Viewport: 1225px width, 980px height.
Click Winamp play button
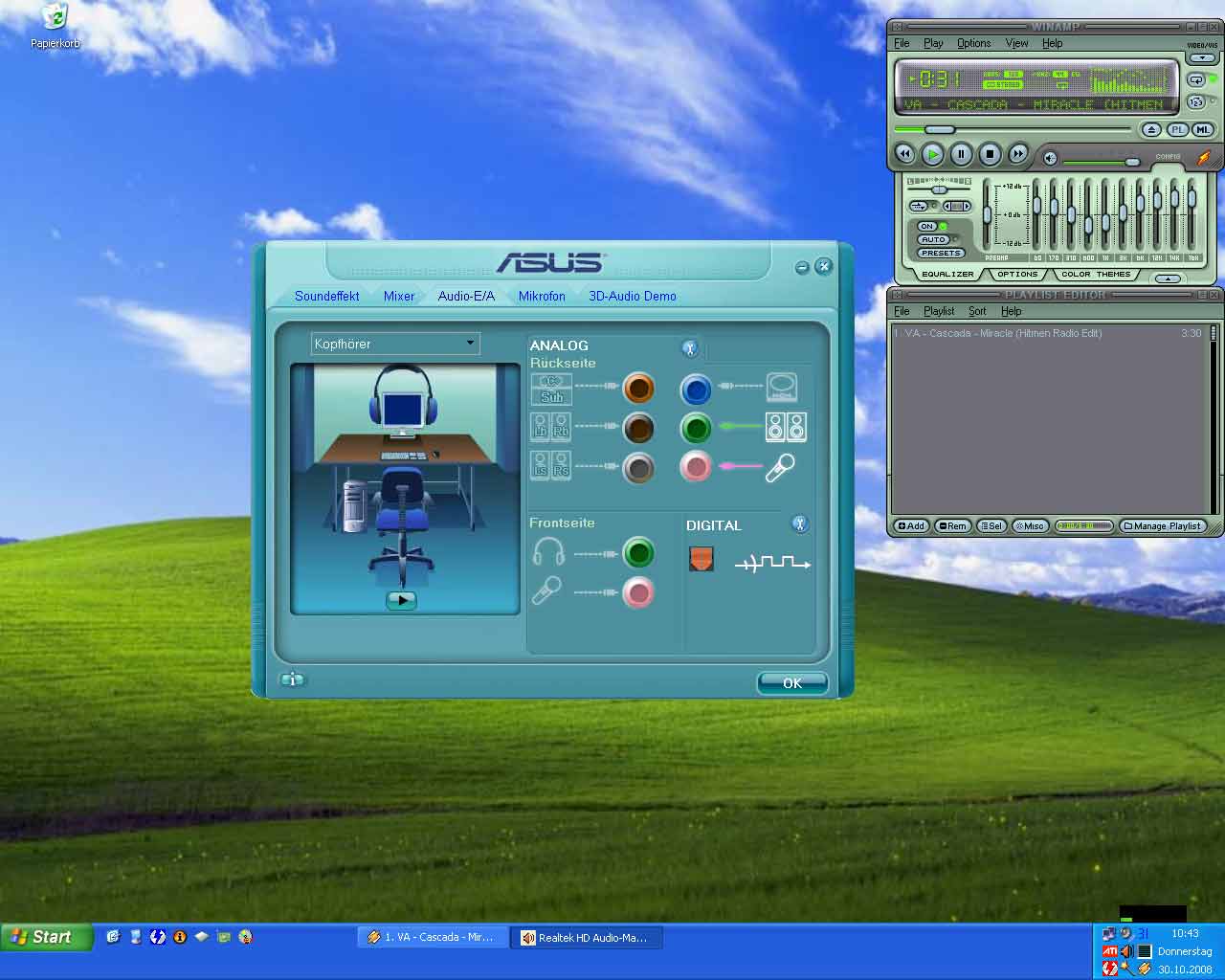(x=933, y=153)
